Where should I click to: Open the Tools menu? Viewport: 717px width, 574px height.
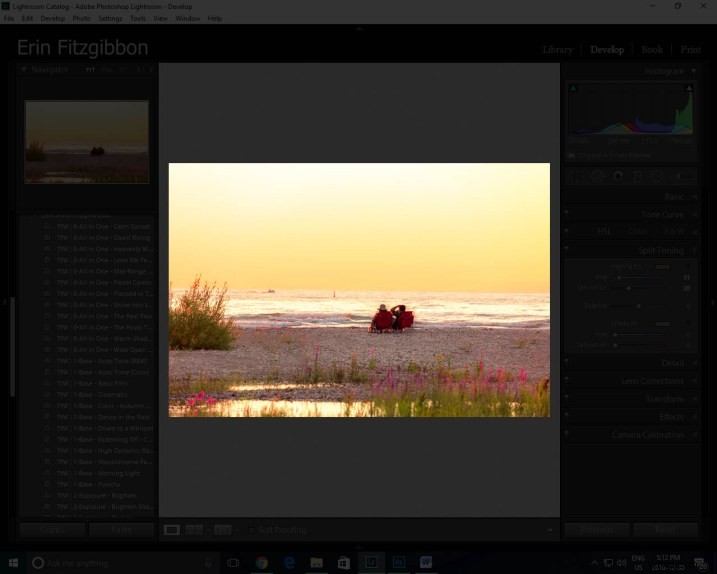coord(138,18)
